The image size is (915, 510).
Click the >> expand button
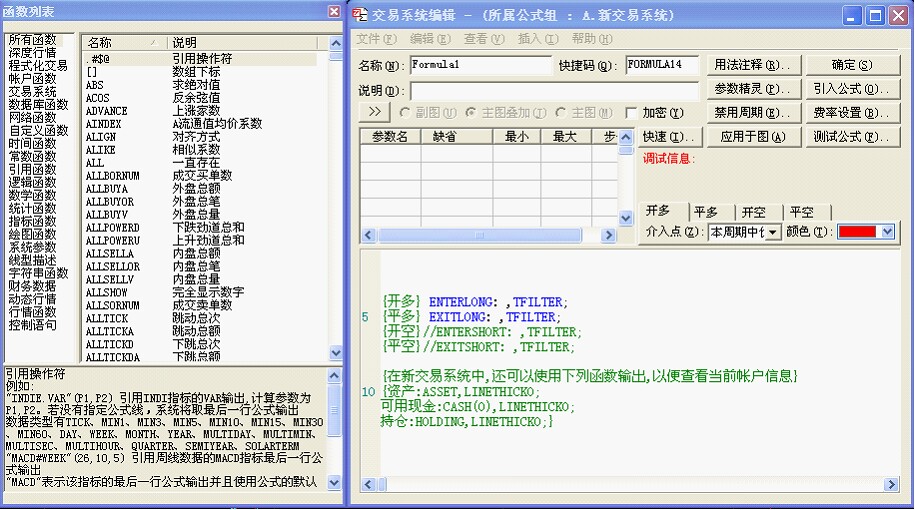point(375,111)
